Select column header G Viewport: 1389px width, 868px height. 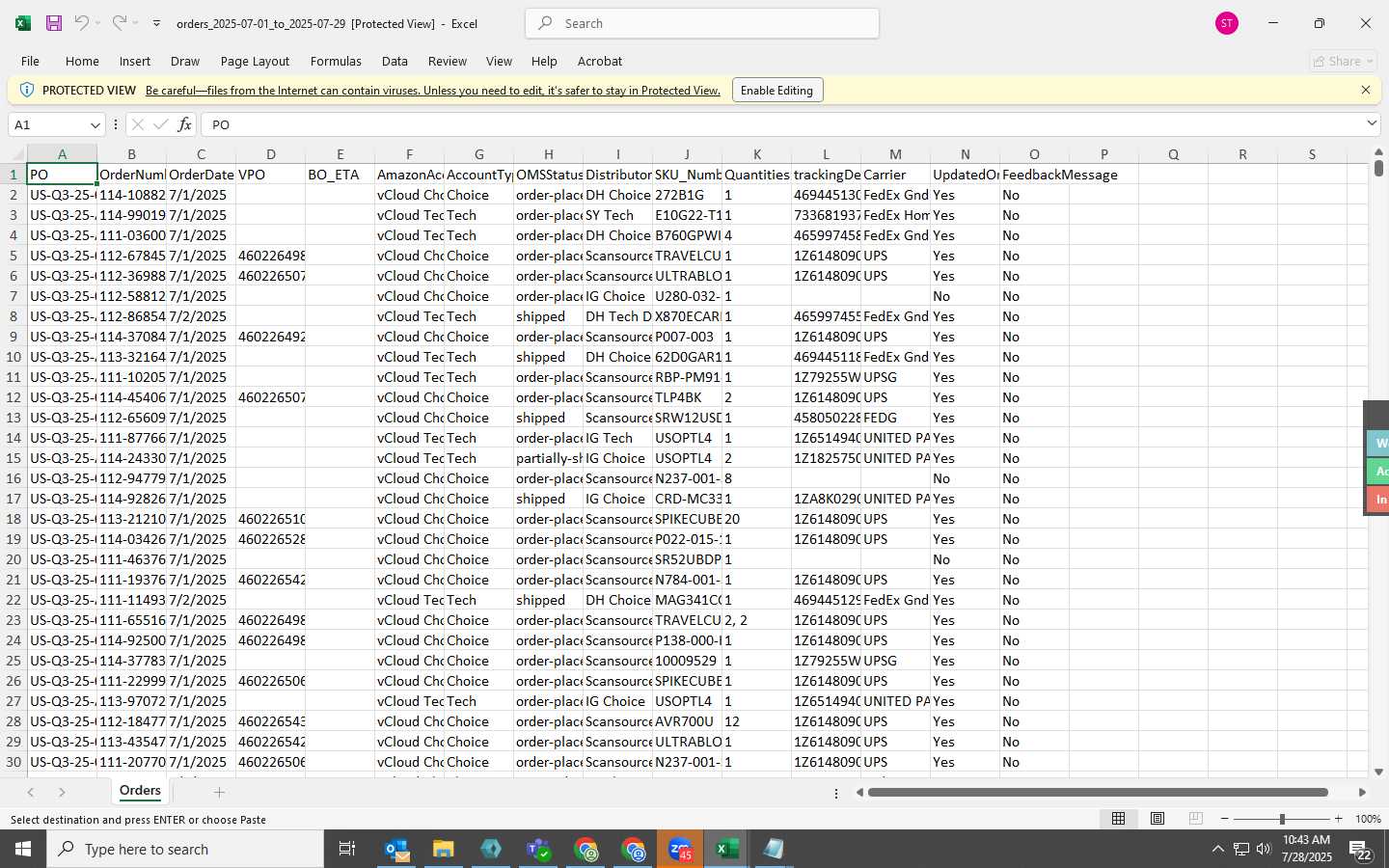[479, 154]
